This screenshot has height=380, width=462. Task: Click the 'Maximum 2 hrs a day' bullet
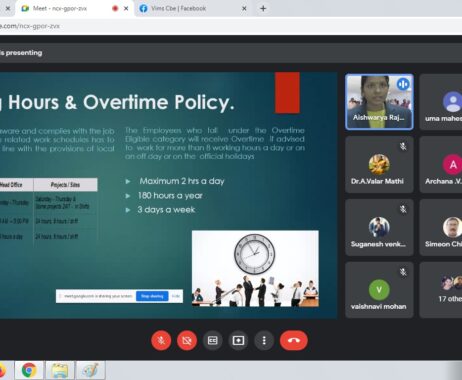coord(182,181)
